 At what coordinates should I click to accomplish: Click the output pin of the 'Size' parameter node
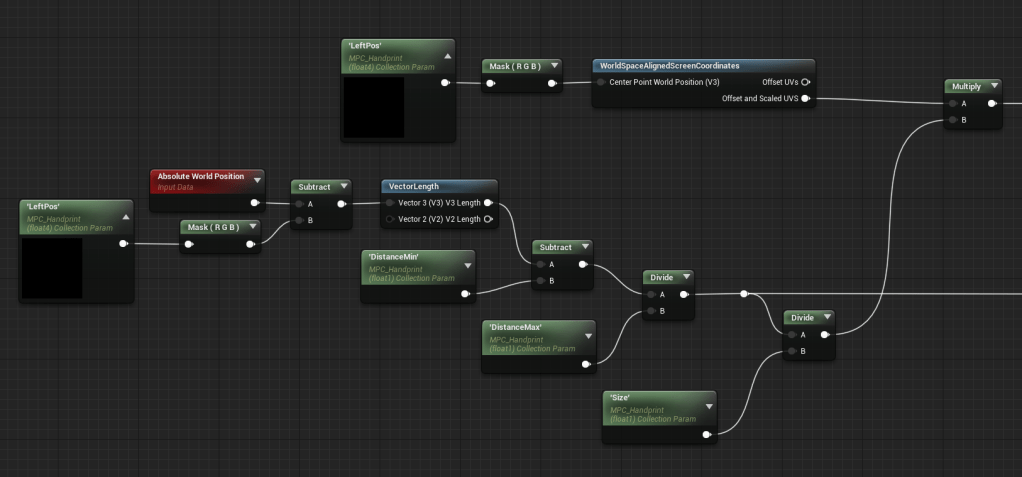tap(707, 434)
